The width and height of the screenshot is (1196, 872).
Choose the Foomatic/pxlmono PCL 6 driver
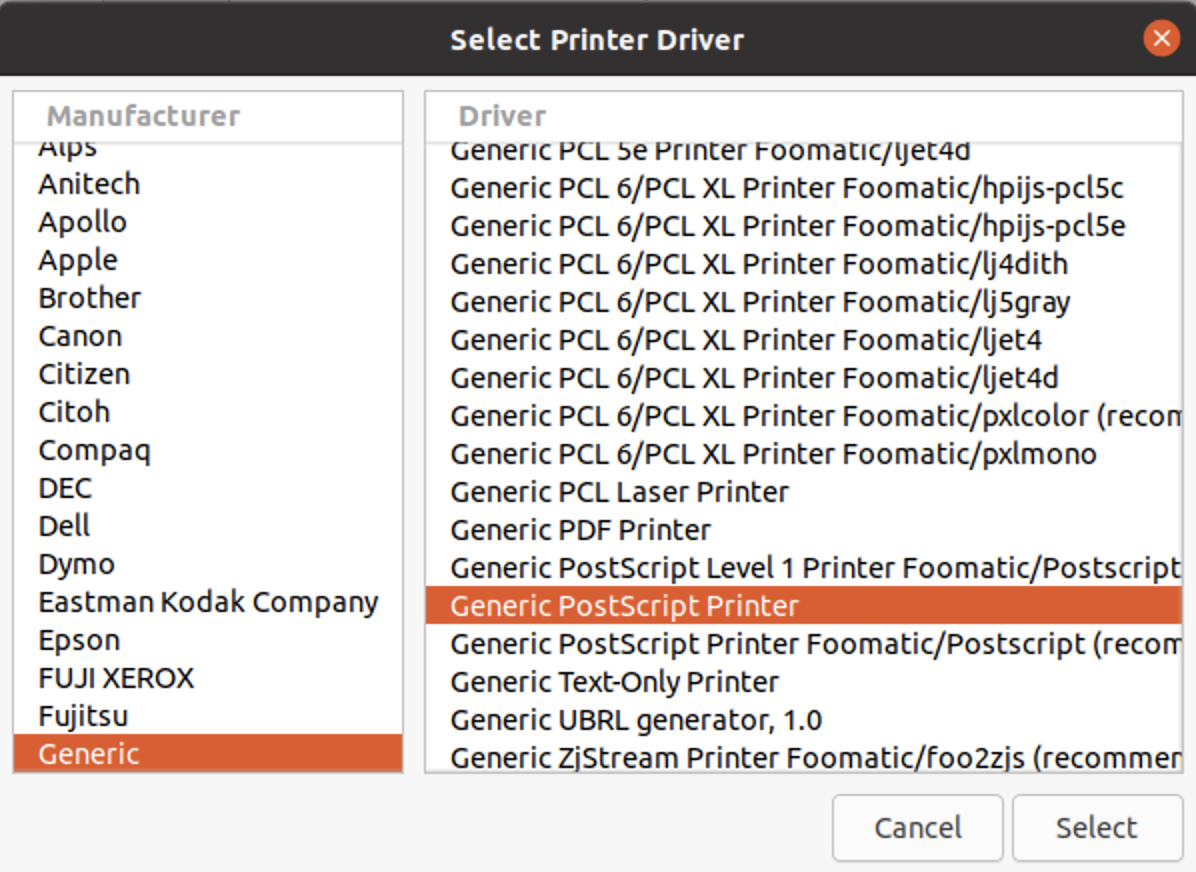coord(772,454)
